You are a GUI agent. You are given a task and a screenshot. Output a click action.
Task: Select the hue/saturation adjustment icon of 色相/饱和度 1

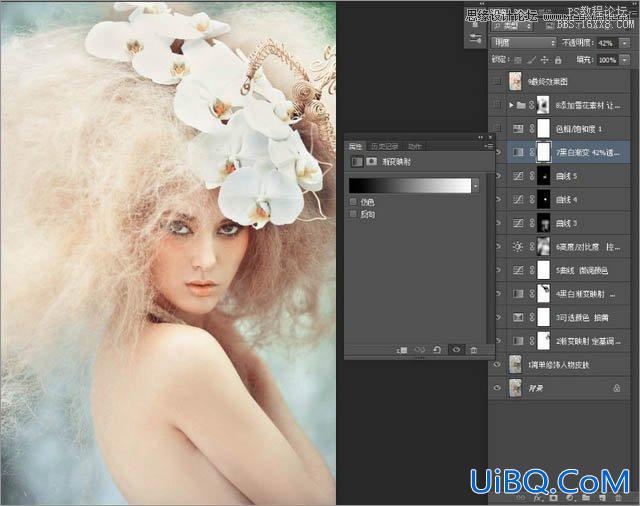(518, 129)
